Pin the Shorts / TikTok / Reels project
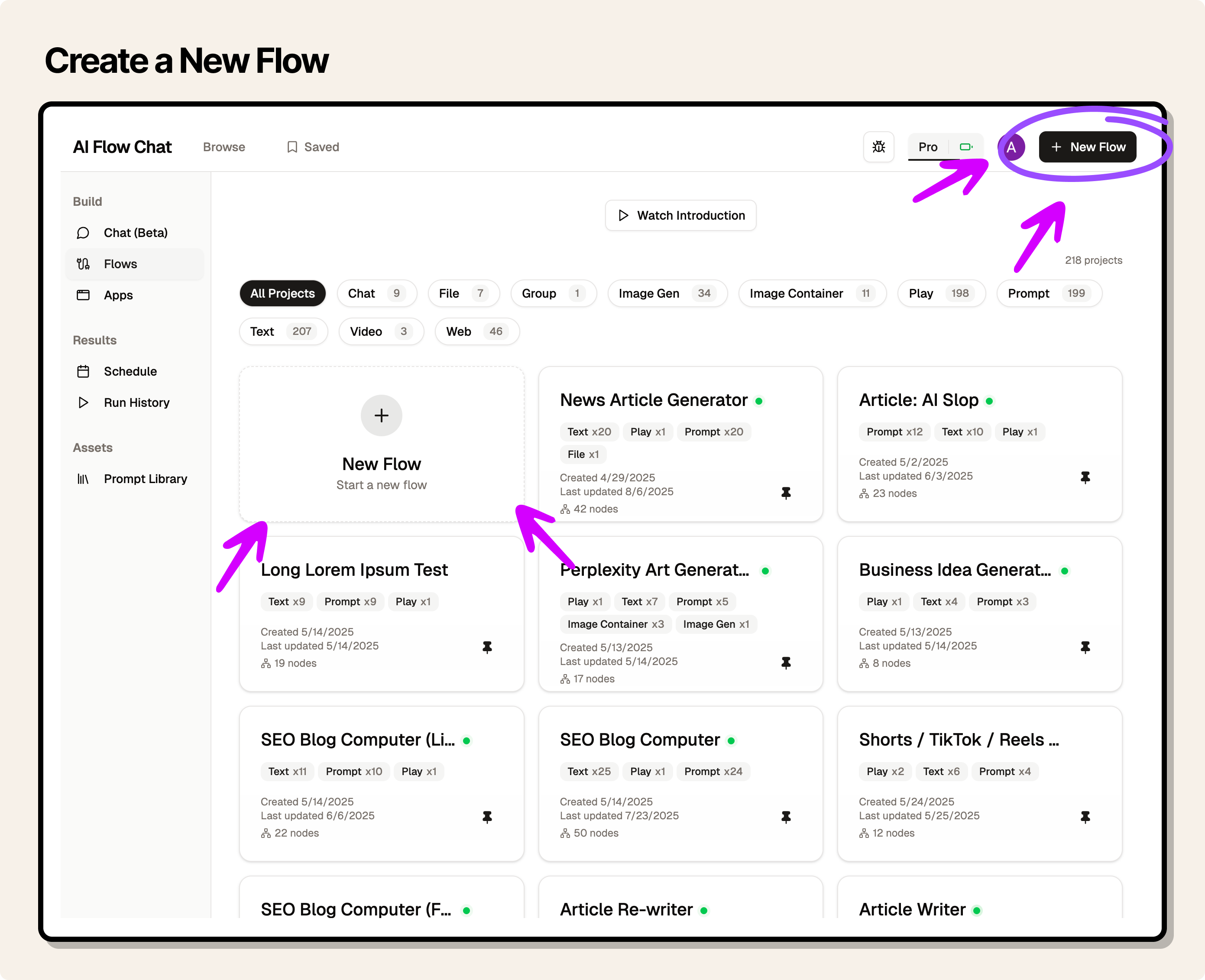 1085,817
